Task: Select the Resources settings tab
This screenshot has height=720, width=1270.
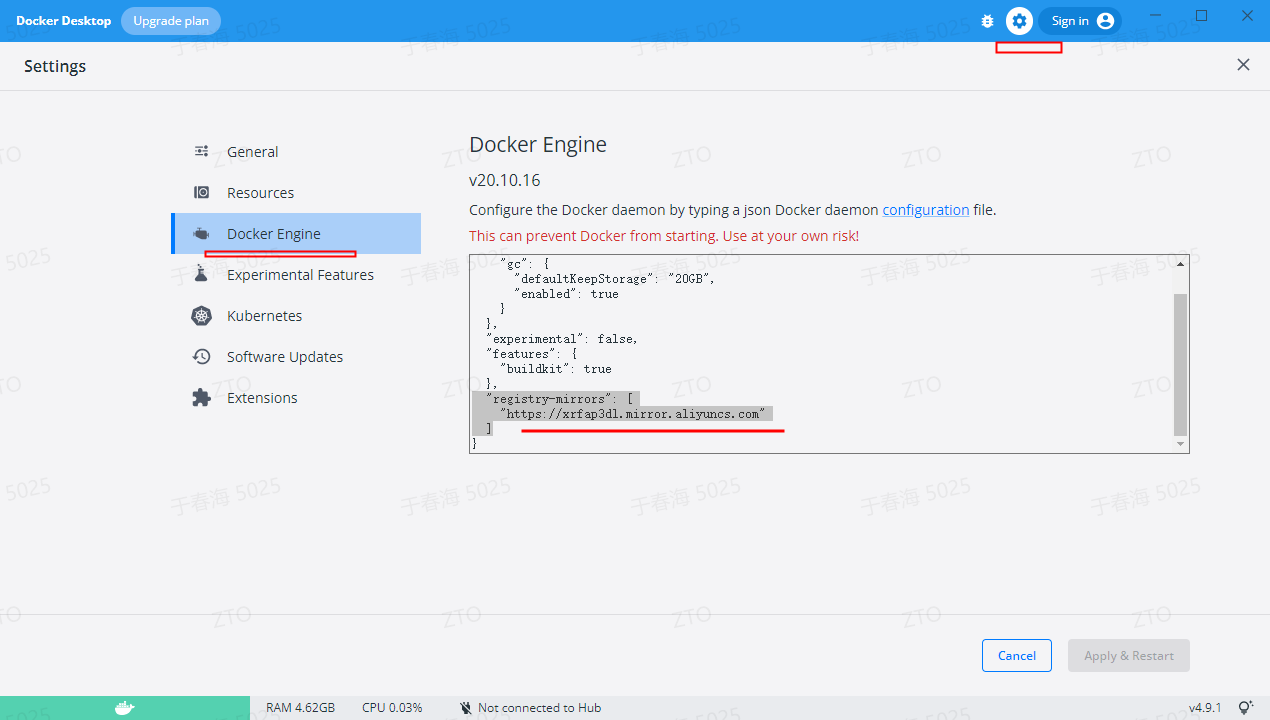Action: point(296,193)
